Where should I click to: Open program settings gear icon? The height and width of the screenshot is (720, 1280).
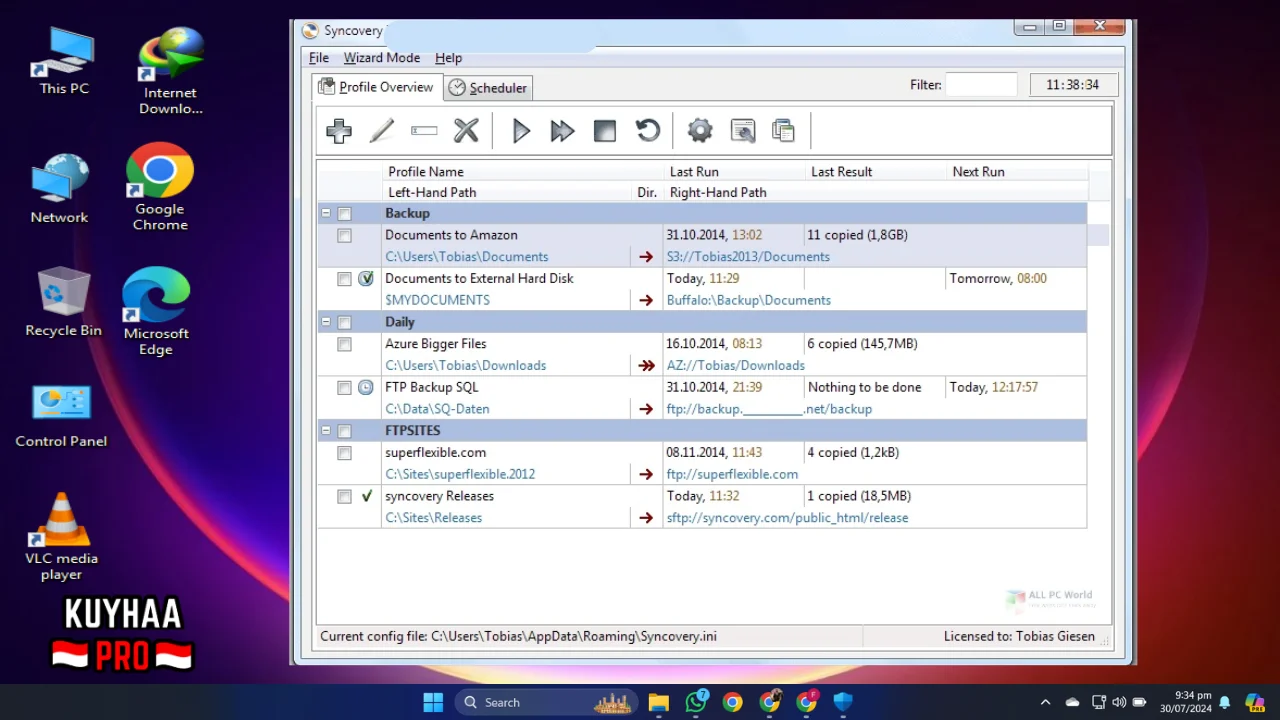[x=700, y=131]
